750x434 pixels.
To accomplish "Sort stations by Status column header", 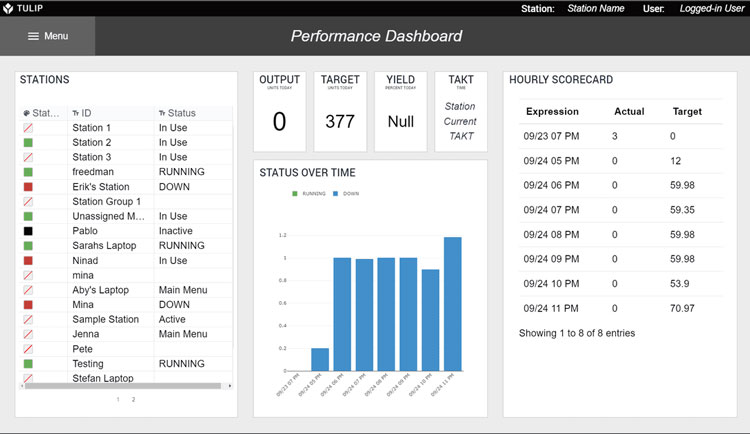I will 193,113.
